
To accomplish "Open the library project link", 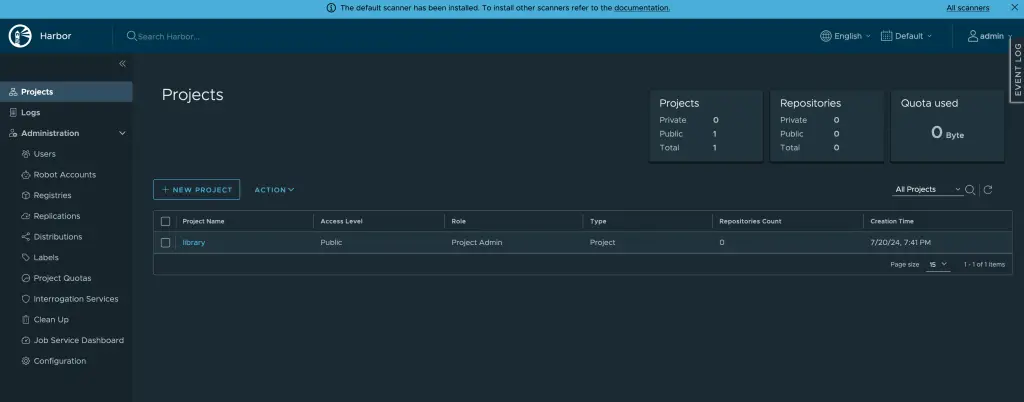I will (x=194, y=243).
